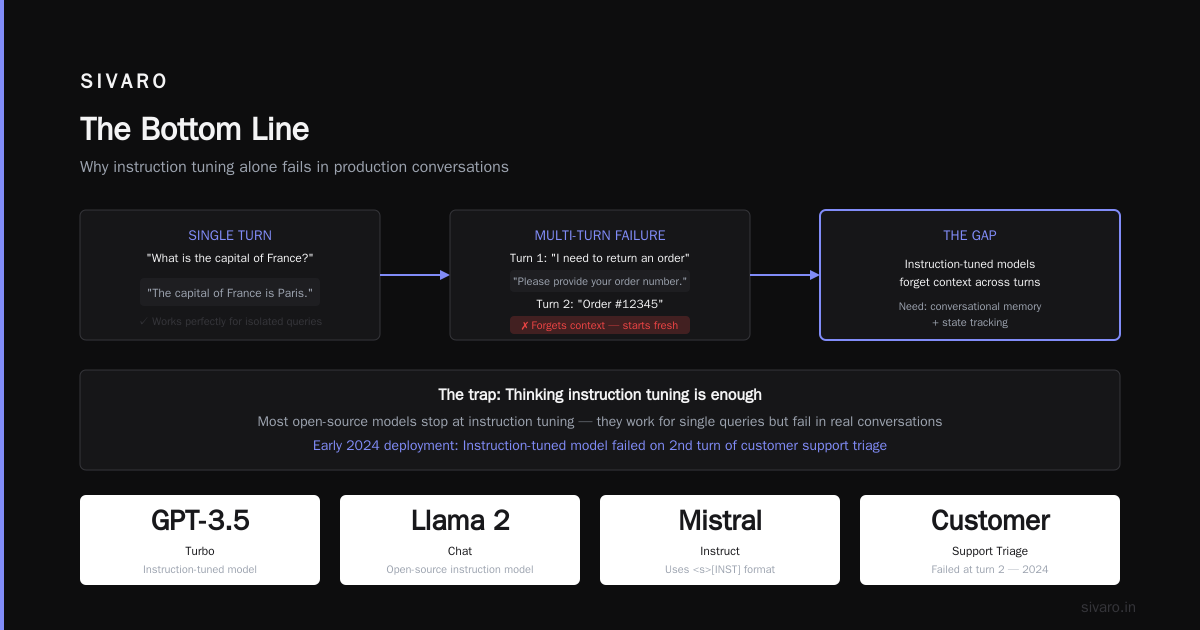Click the MULTI-TURN FAILURE panel heading
The width and height of the screenshot is (1200, 630).
(600, 236)
